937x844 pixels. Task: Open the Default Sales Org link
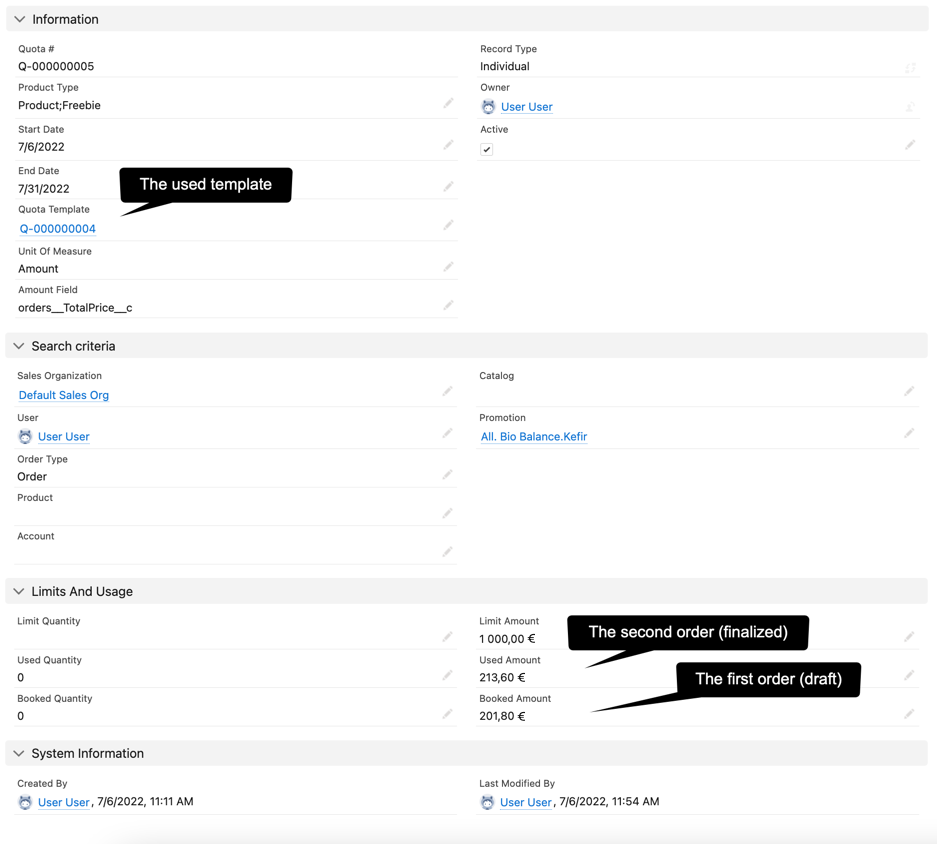pos(64,395)
